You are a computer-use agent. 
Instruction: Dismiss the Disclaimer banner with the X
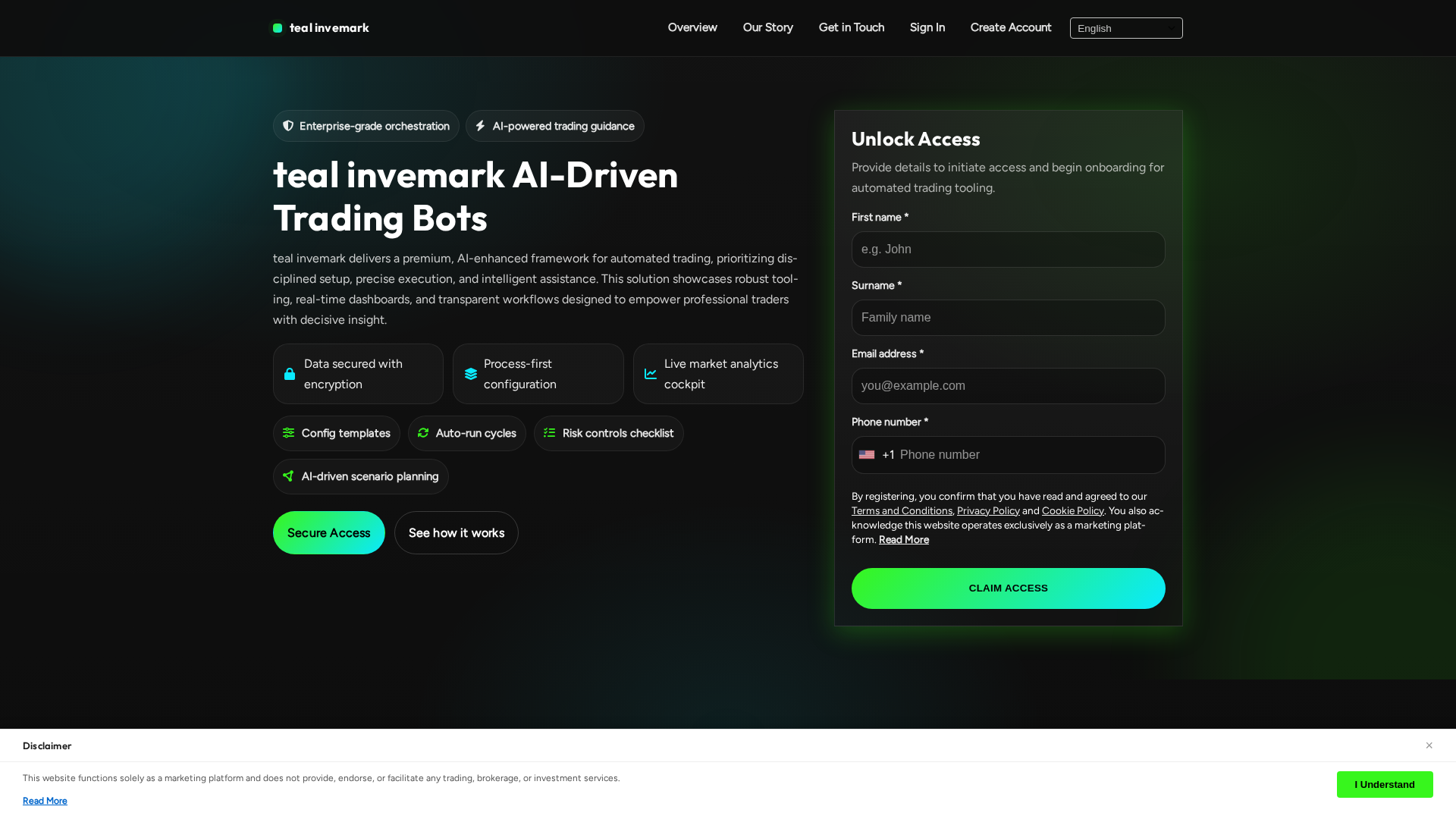pyautogui.click(x=1429, y=745)
